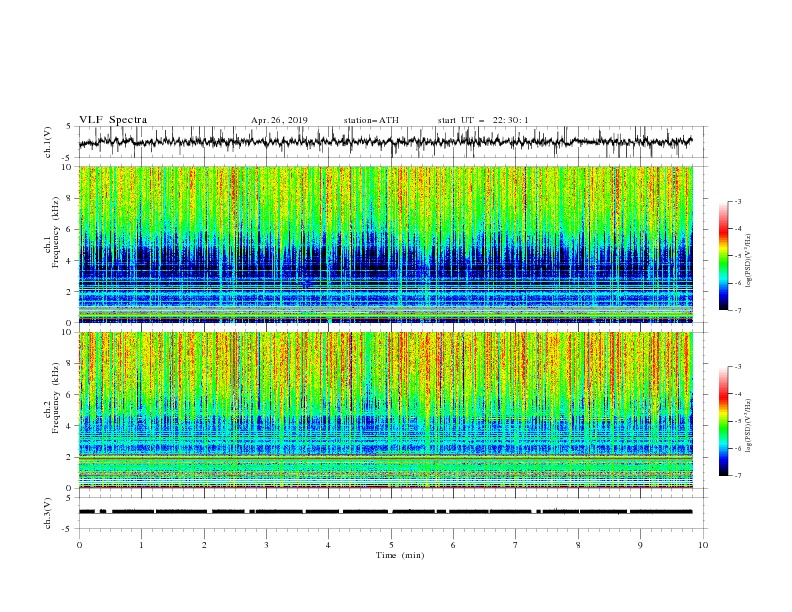Click the ch.1 colorbar tick "-3"
792x612 pixels.
(738, 201)
